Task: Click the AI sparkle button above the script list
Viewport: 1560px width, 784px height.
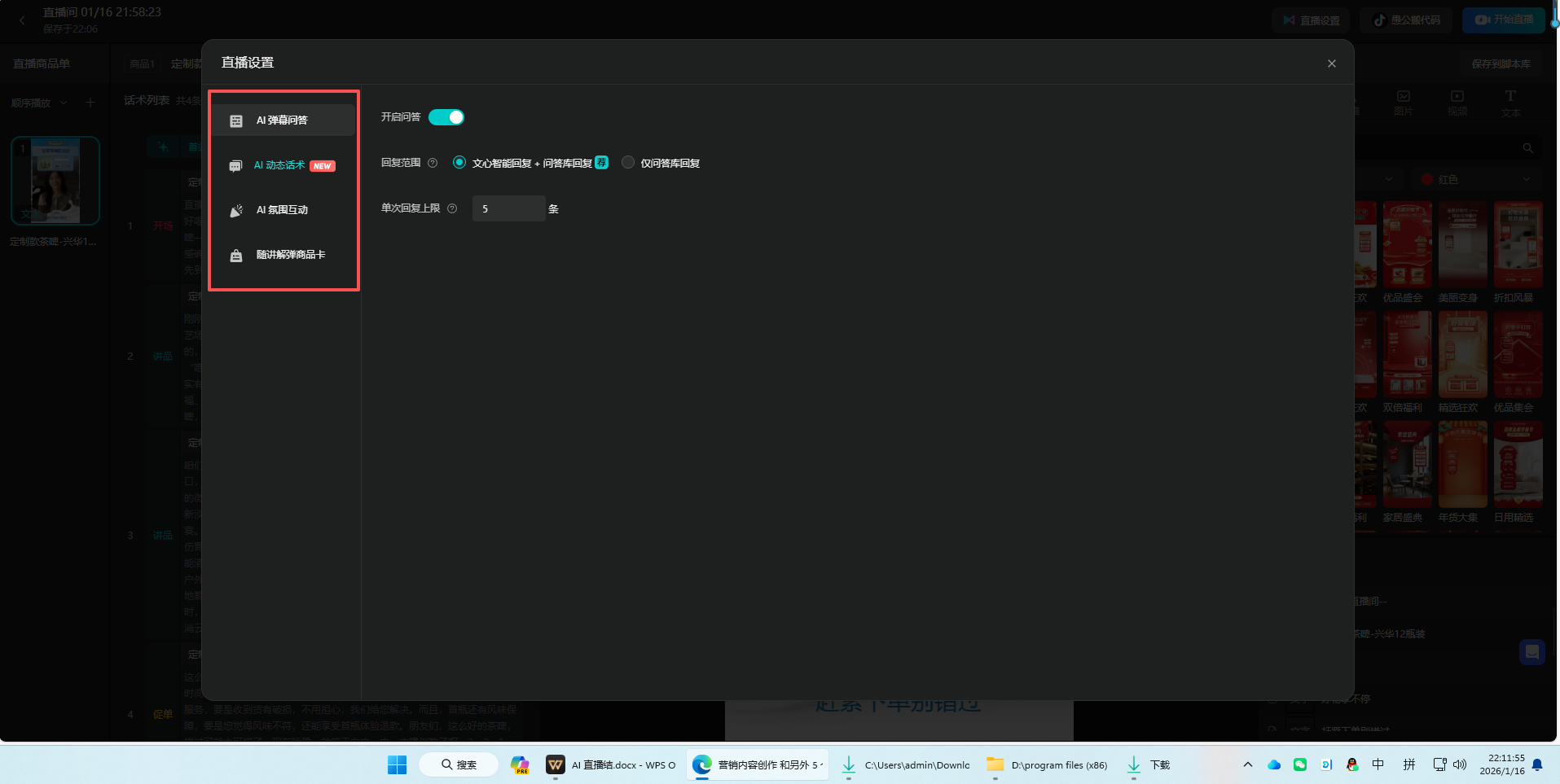Action: (x=163, y=147)
